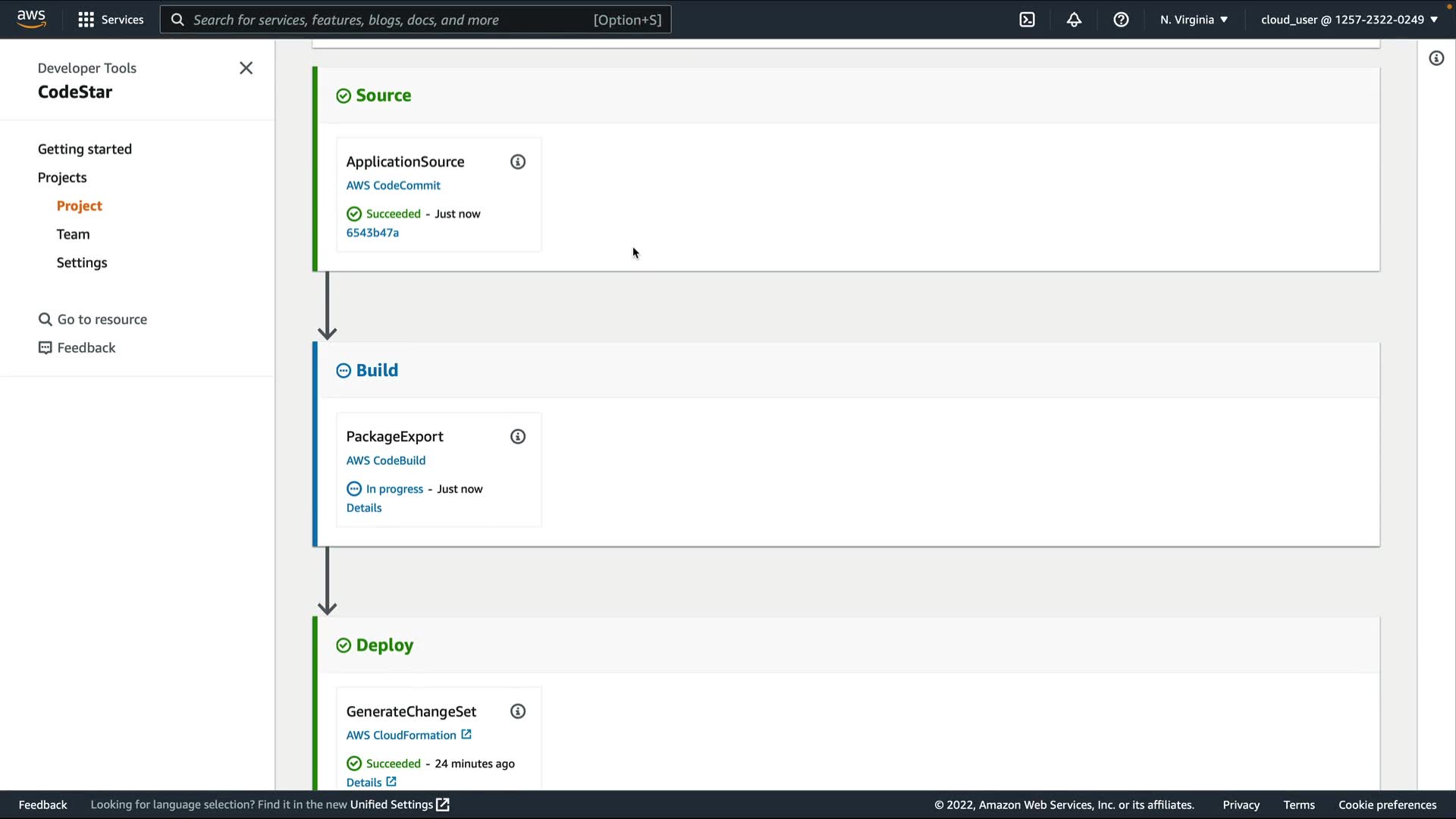
Task: Click the AWS logo home icon
Action: click(x=31, y=19)
